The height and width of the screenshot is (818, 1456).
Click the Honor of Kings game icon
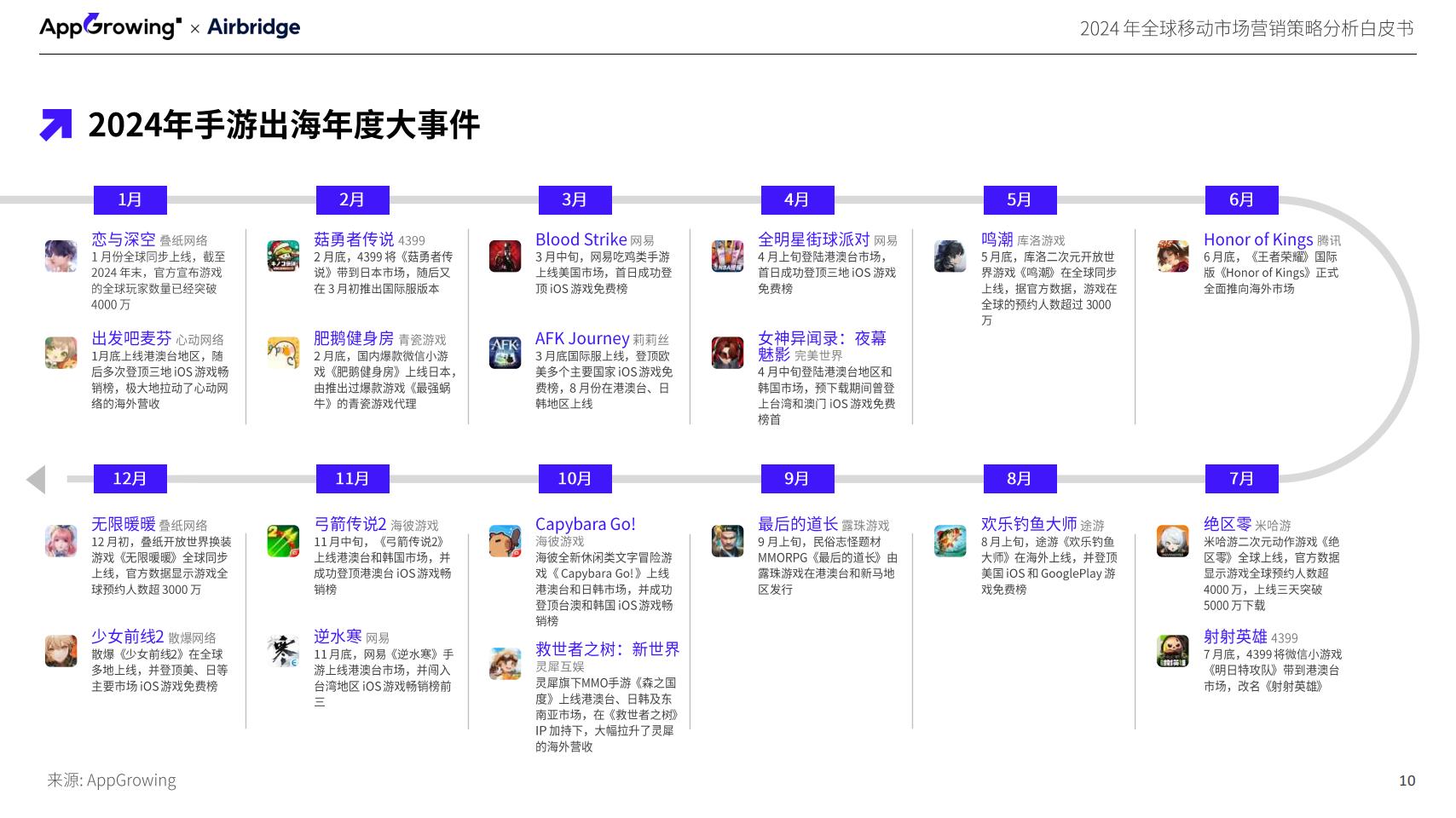point(1173,256)
